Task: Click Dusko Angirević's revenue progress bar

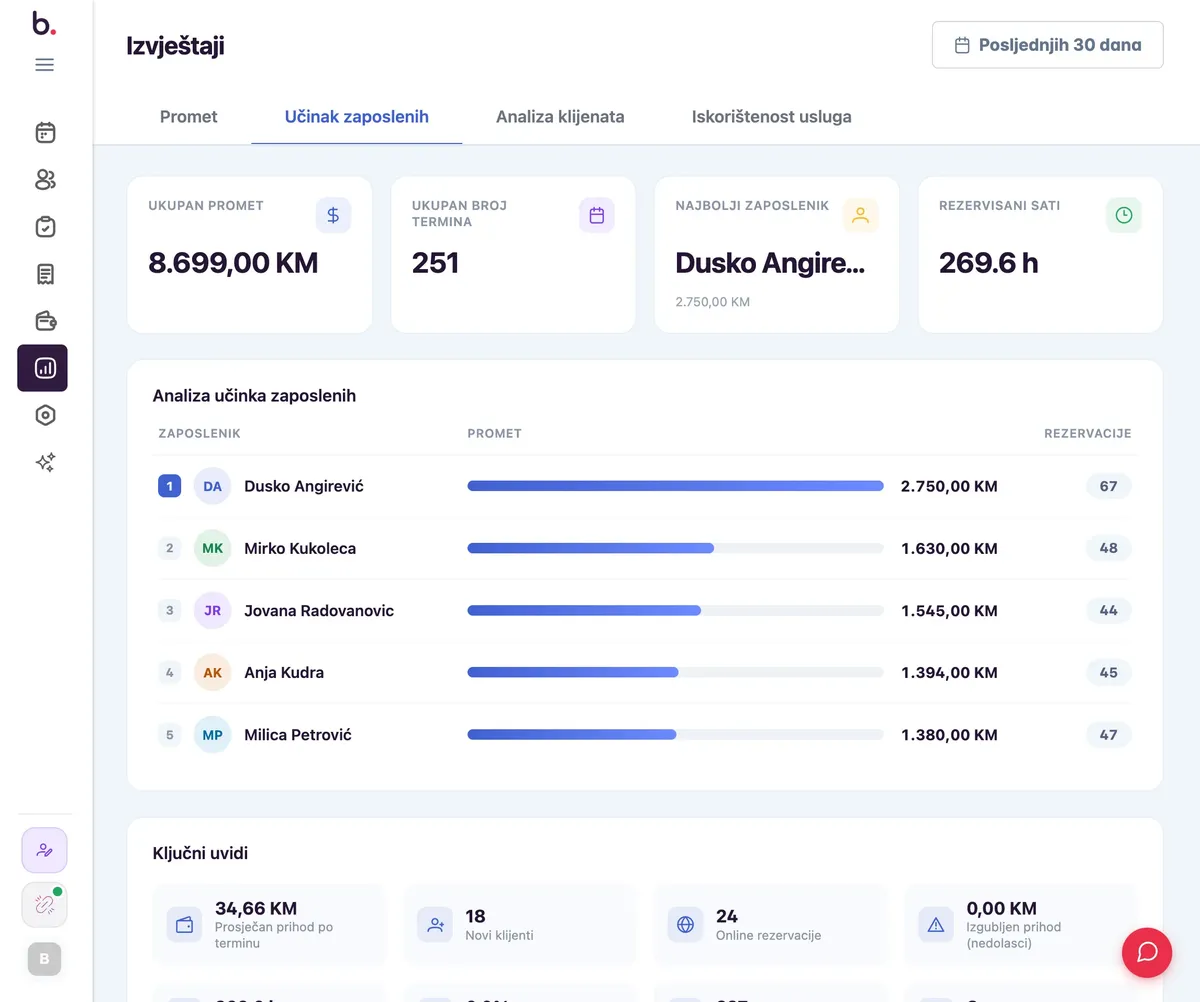Action: [676, 486]
